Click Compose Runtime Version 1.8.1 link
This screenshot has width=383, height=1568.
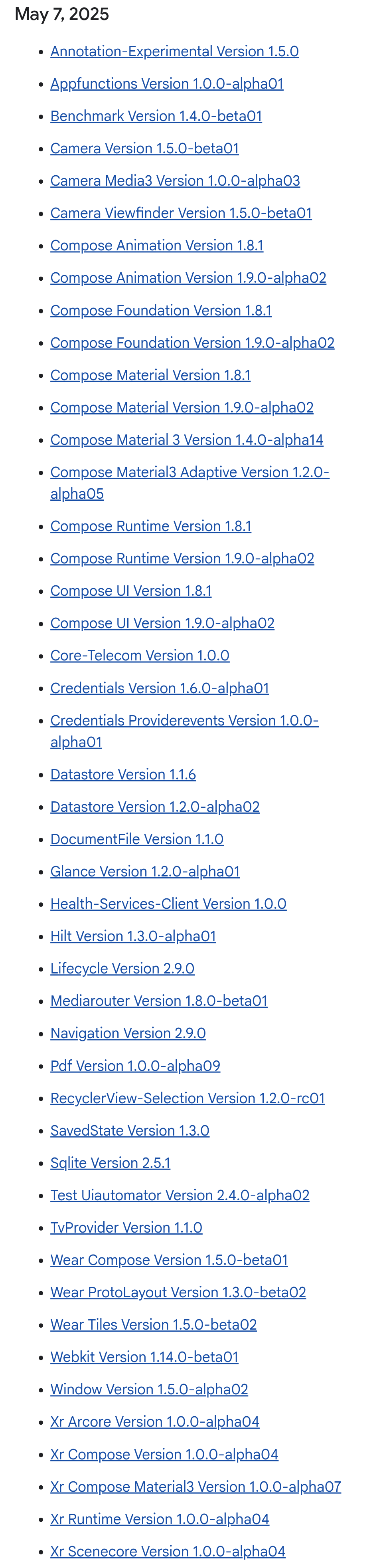click(151, 526)
